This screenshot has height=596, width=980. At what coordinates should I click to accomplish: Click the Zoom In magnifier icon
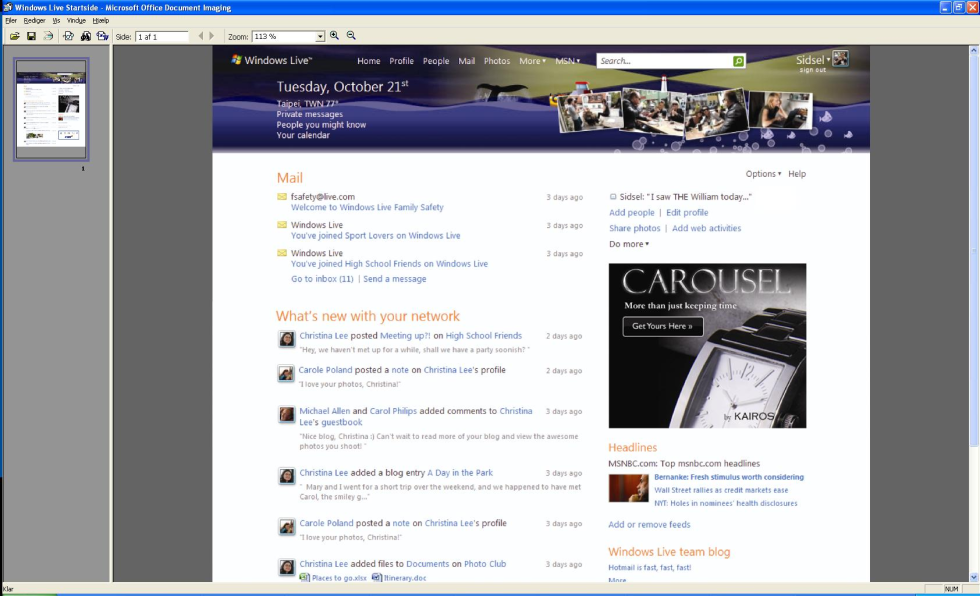pos(335,36)
